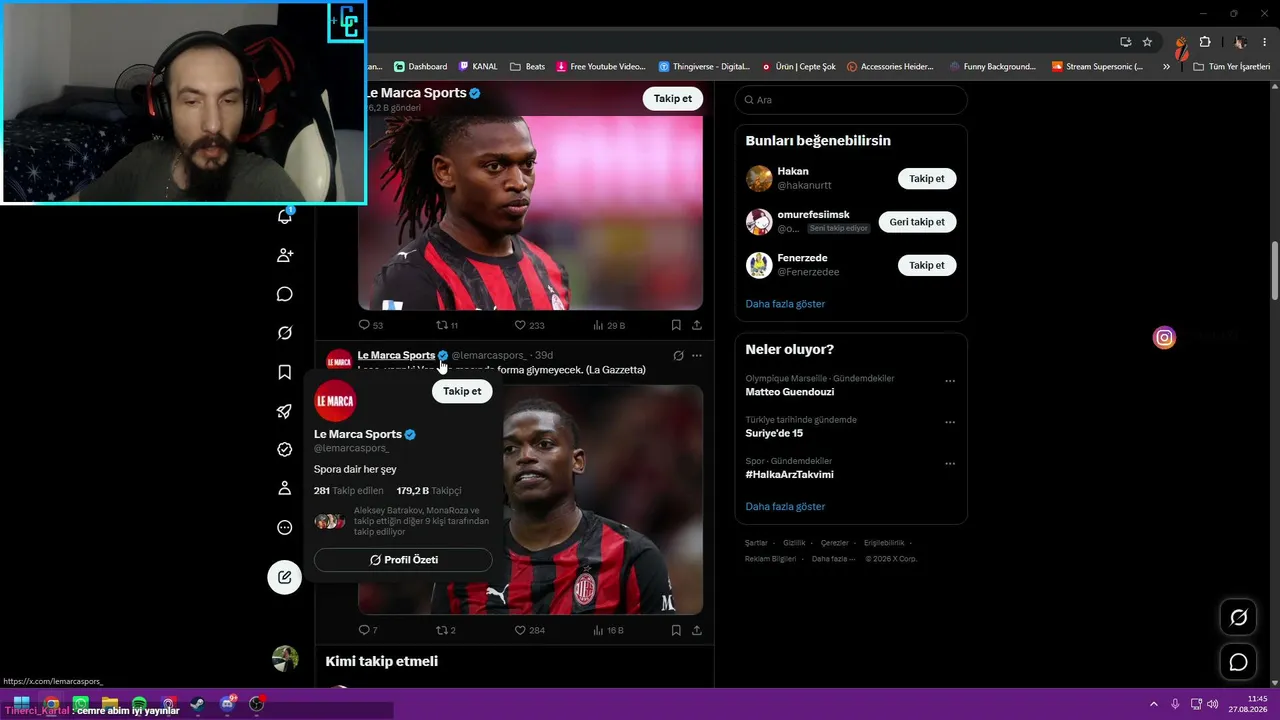The height and width of the screenshot is (720, 1280).
Task: Open Bookmarks in the left sidebar
Action: [285, 372]
